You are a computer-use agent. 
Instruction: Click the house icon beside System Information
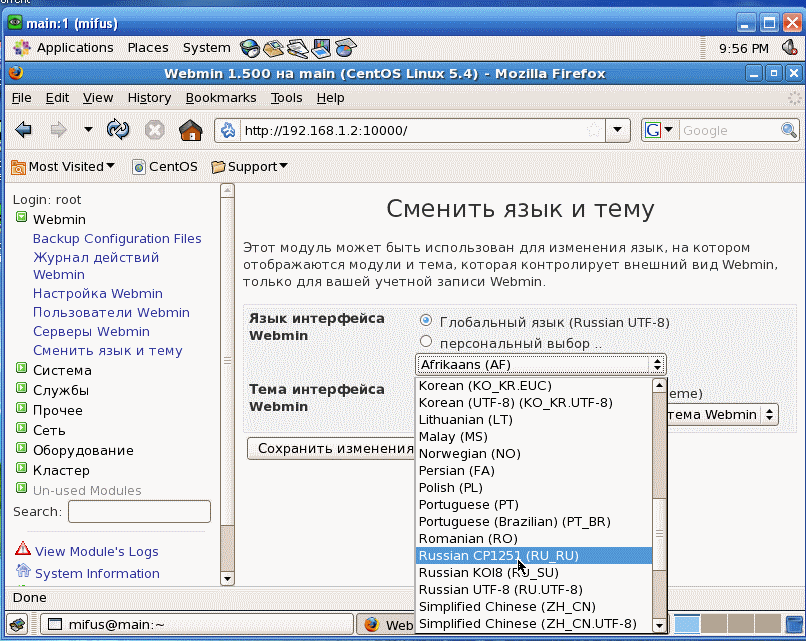(x=23, y=571)
